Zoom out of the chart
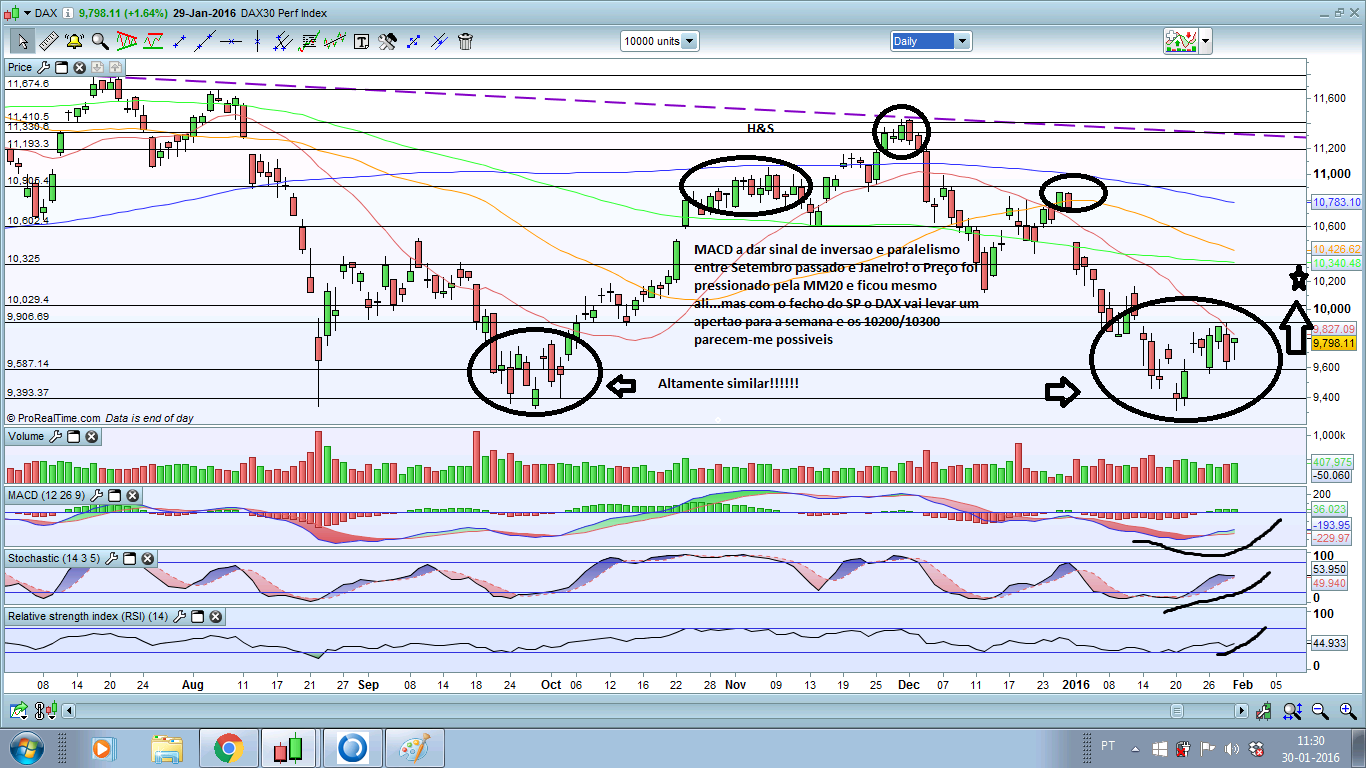Image resolution: width=1366 pixels, height=768 pixels. click(x=1319, y=711)
